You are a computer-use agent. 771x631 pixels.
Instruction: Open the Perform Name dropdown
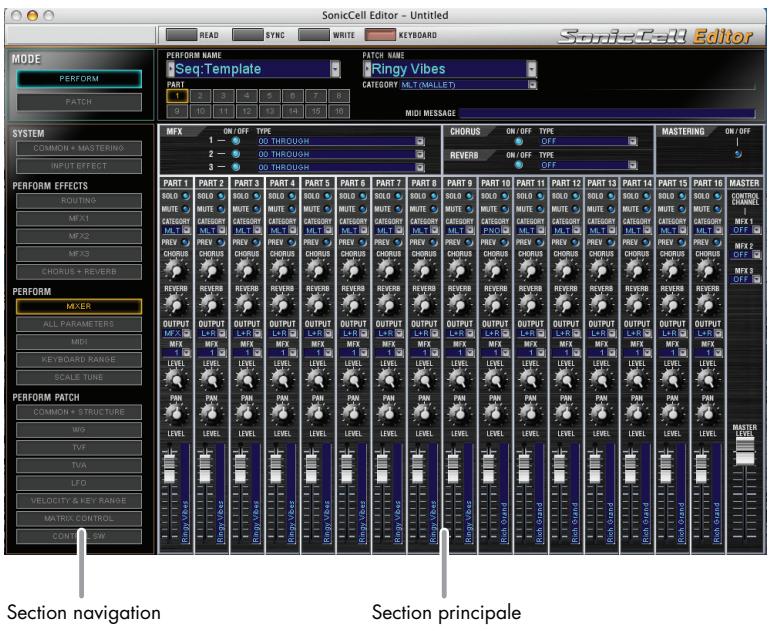335,69
